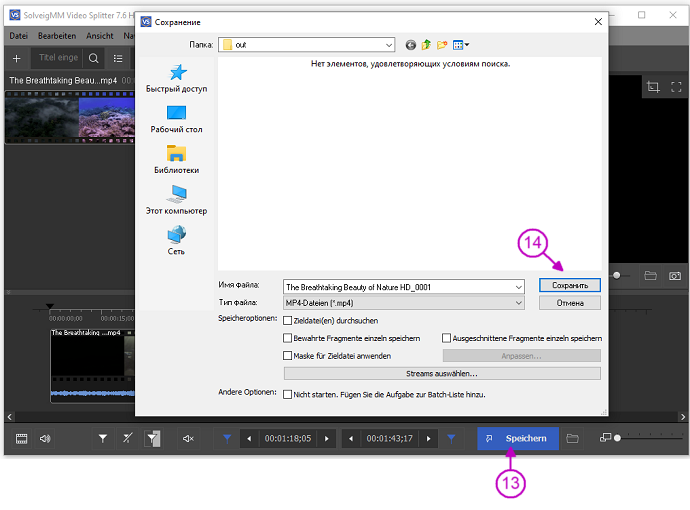Enable Zieldatei(en) durchsuchen checkbox
Image resolution: width=690 pixels, height=510 pixels.
tap(287, 320)
